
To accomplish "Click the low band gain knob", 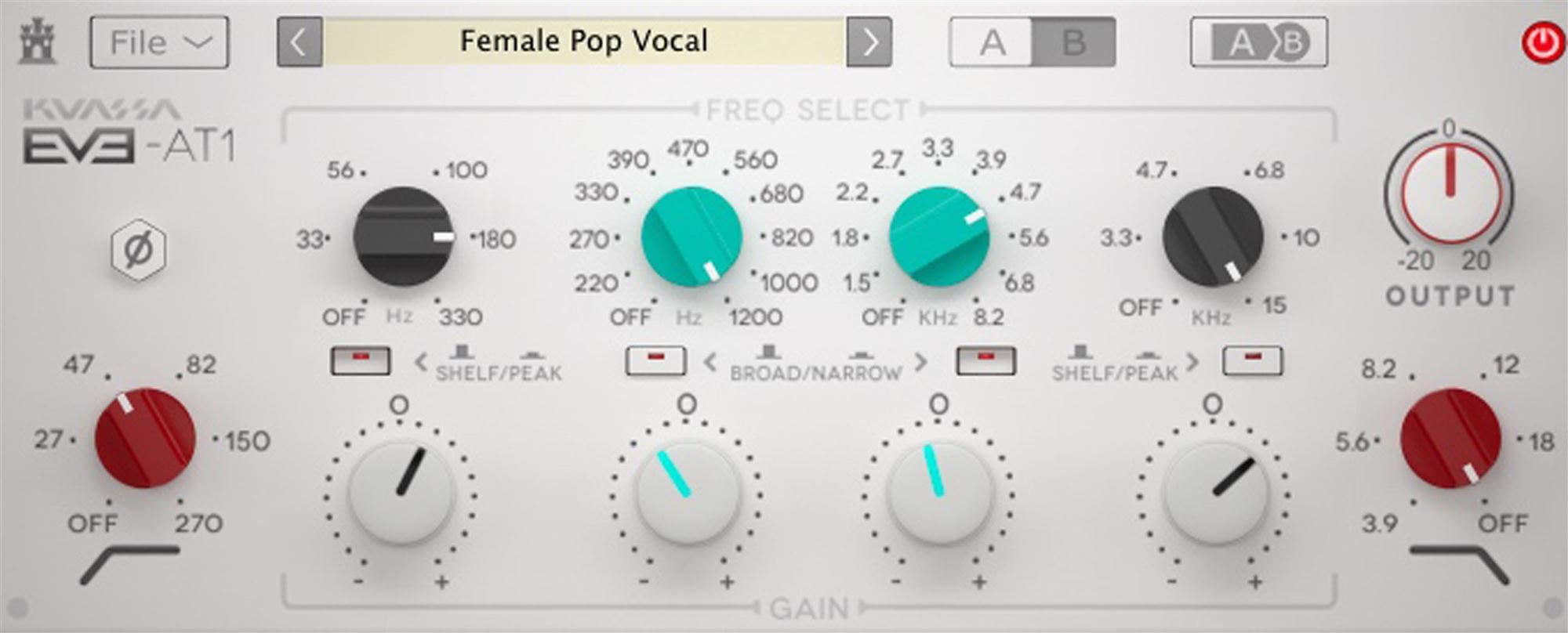I will [401, 492].
